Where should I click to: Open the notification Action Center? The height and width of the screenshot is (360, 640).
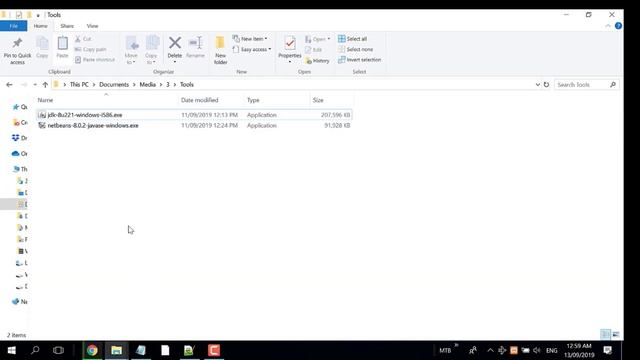pyautogui.click(x=608, y=350)
